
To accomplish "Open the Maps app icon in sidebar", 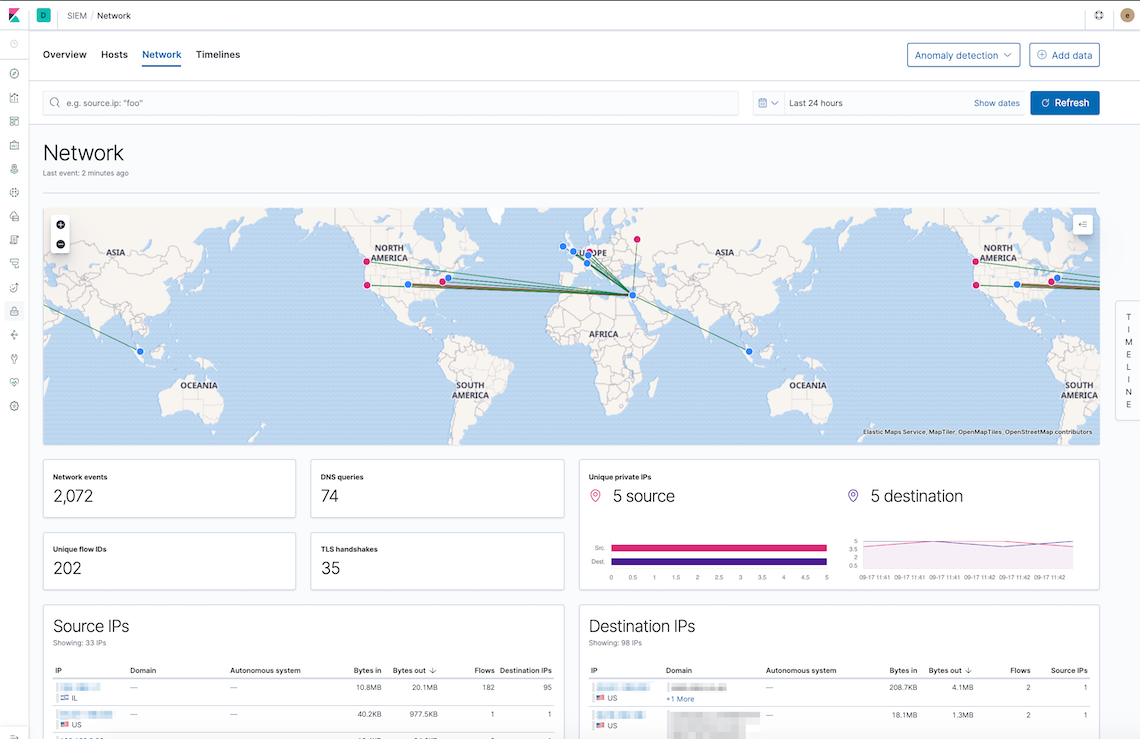I will point(14,169).
